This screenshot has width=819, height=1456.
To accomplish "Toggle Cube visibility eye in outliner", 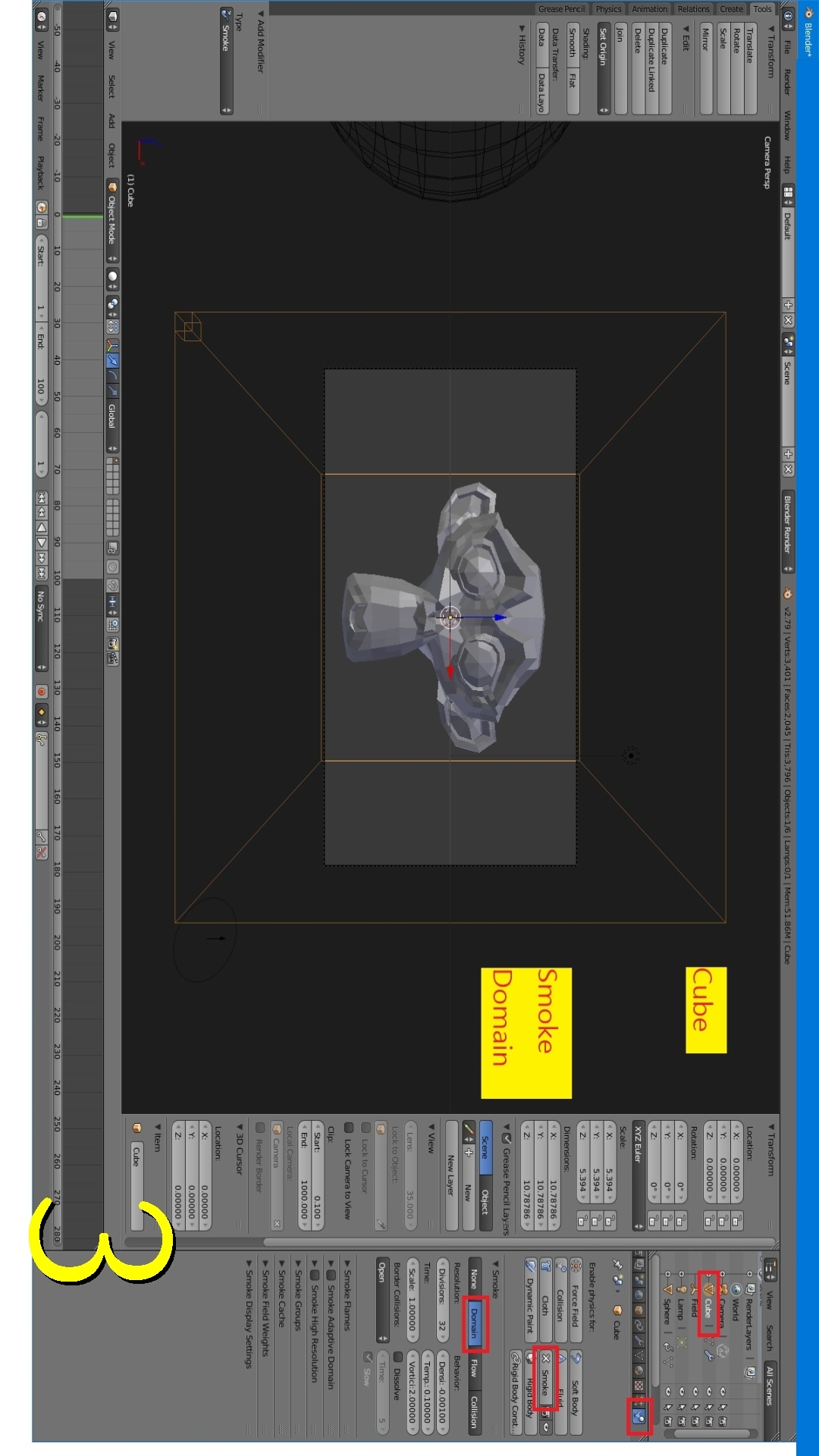I will click(x=709, y=1391).
